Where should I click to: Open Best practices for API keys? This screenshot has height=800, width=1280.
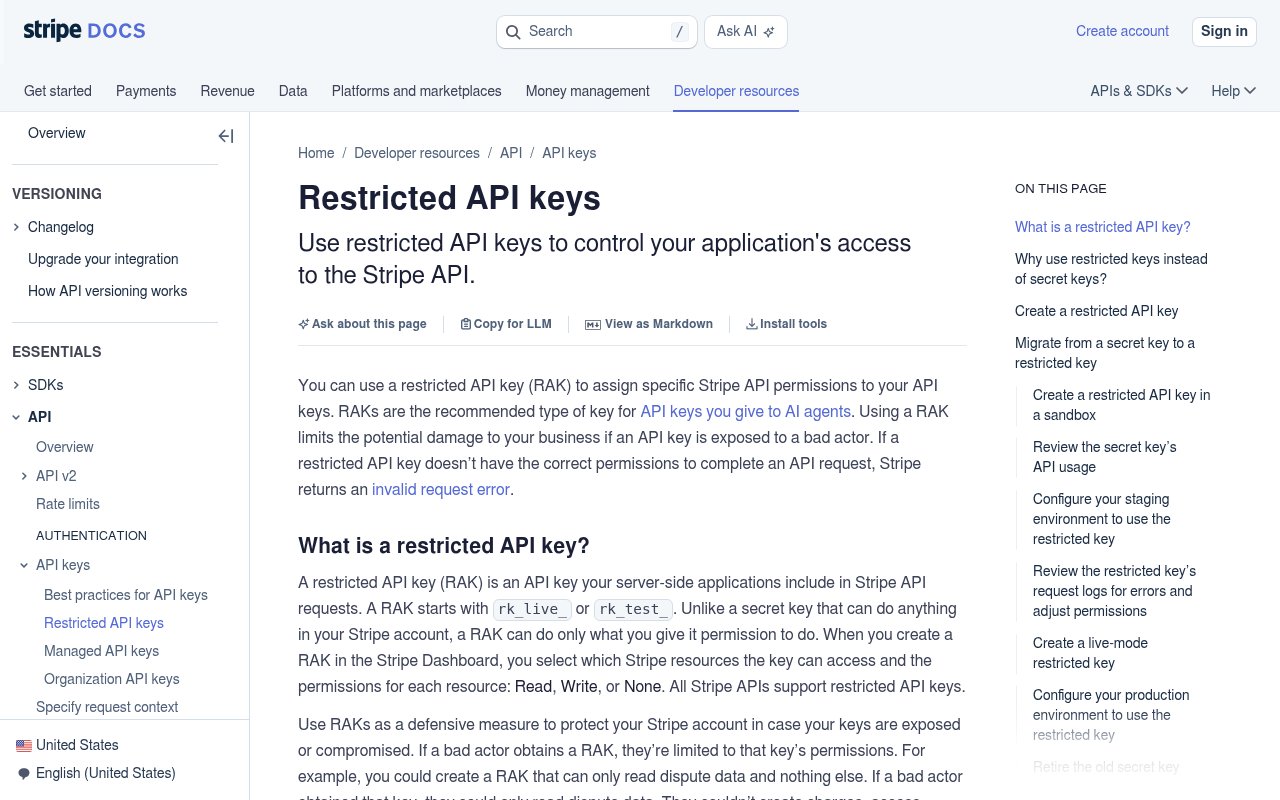pyautogui.click(x=126, y=595)
